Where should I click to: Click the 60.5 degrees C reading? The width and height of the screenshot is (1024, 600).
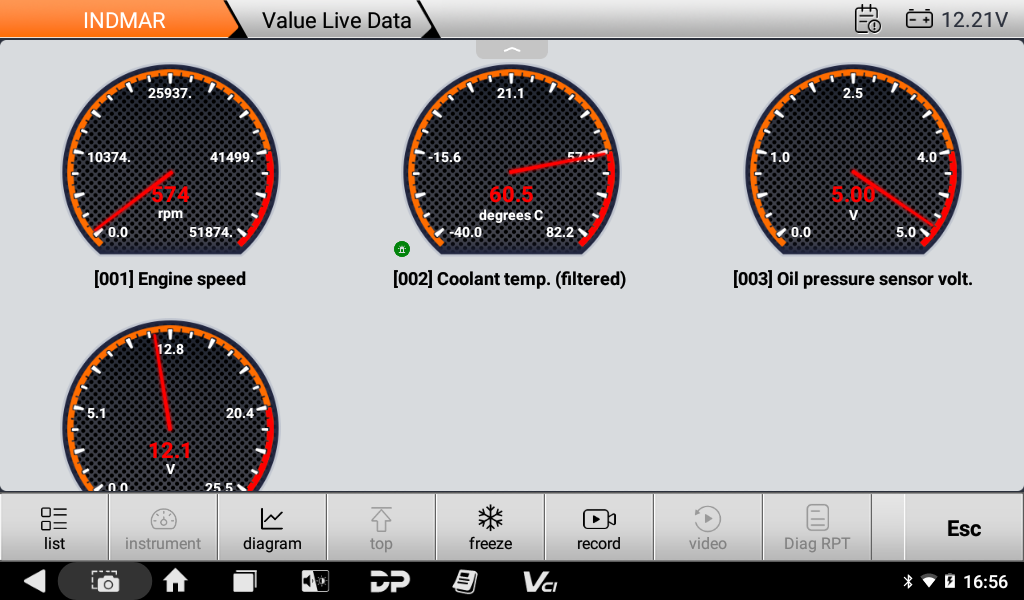coord(511,195)
